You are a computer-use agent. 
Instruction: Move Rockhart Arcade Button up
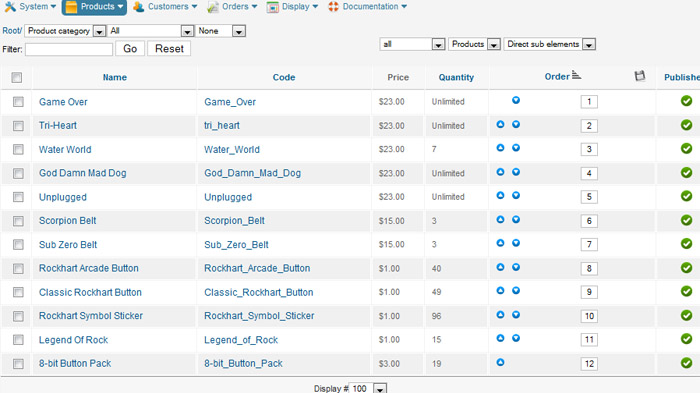(x=500, y=267)
